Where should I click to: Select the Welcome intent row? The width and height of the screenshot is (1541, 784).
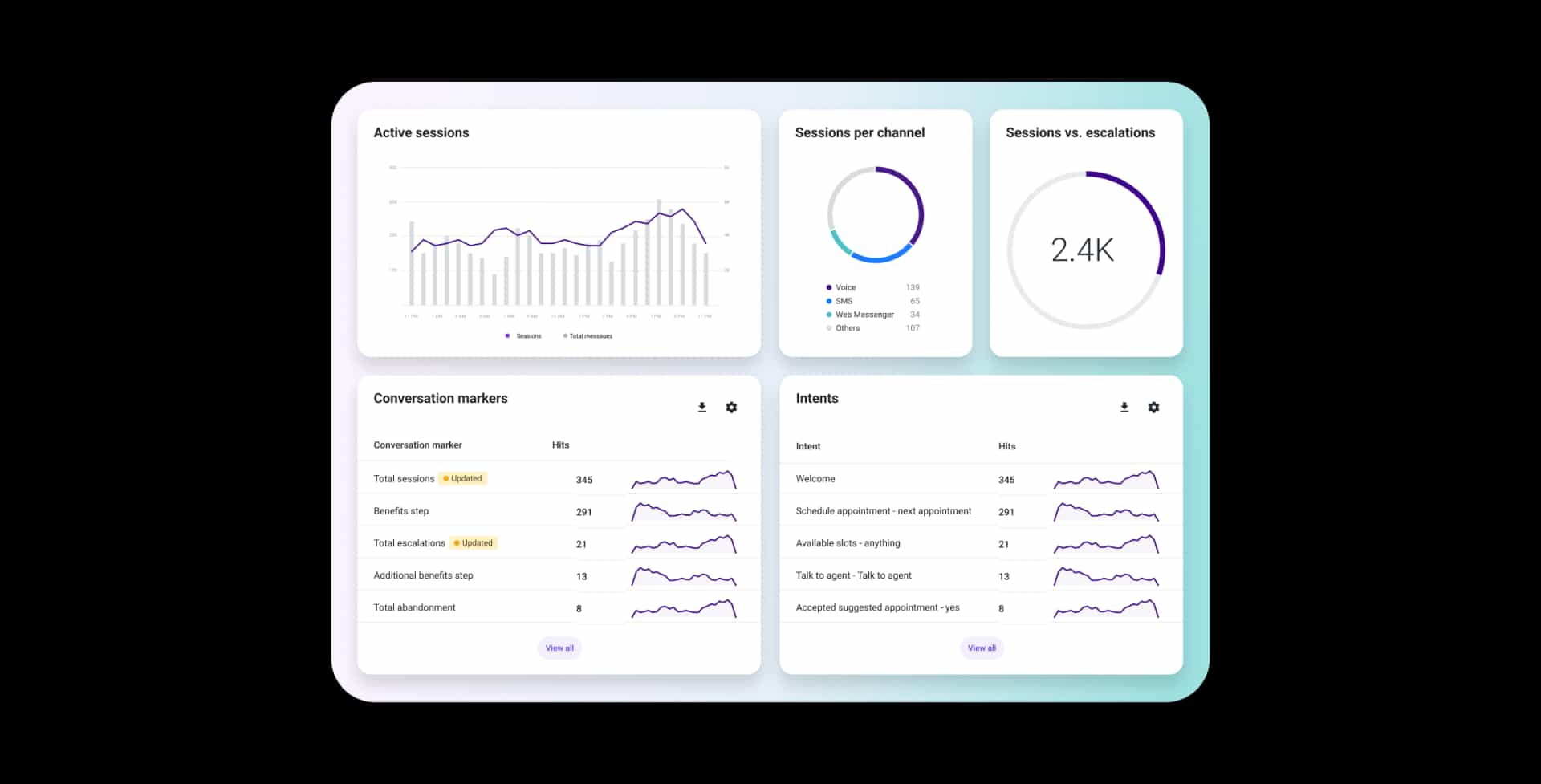pyautogui.click(x=815, y=479)
